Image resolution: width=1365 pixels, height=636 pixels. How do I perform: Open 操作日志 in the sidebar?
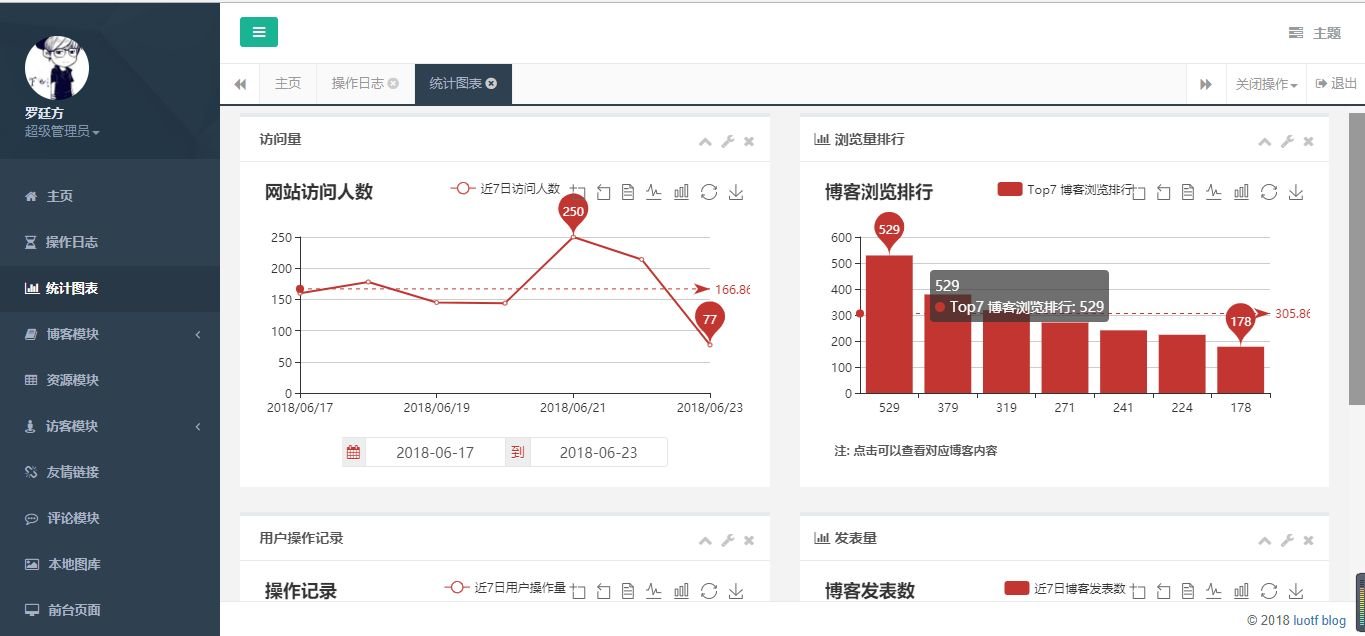(x=110, y=242)
